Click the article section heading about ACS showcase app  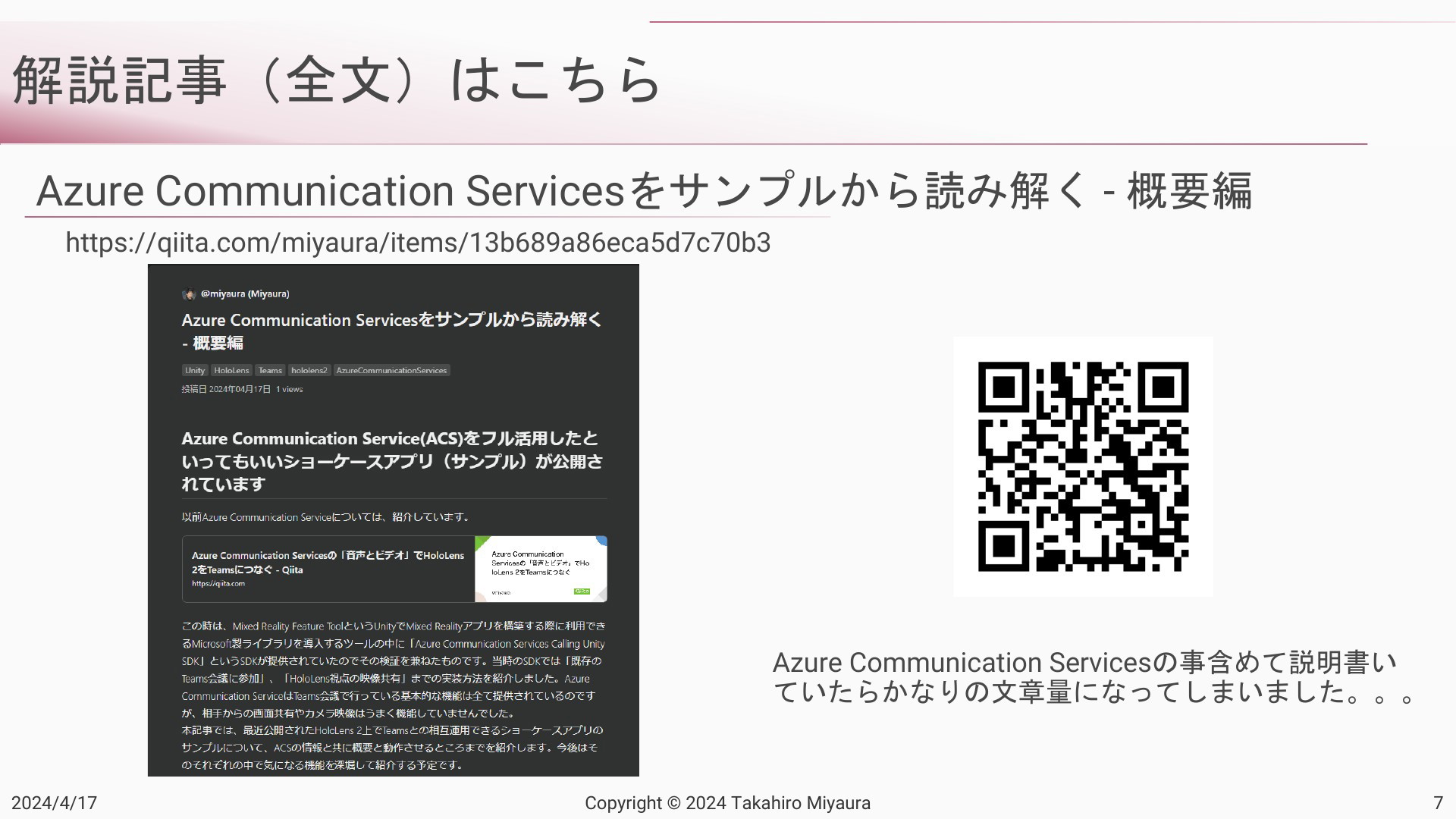coord(393,461)
